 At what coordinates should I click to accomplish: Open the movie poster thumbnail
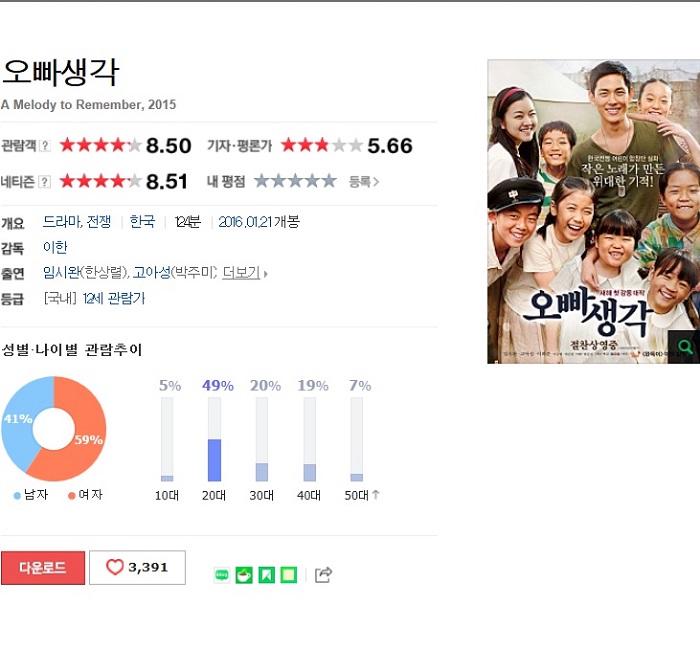[x=594, y=212]
